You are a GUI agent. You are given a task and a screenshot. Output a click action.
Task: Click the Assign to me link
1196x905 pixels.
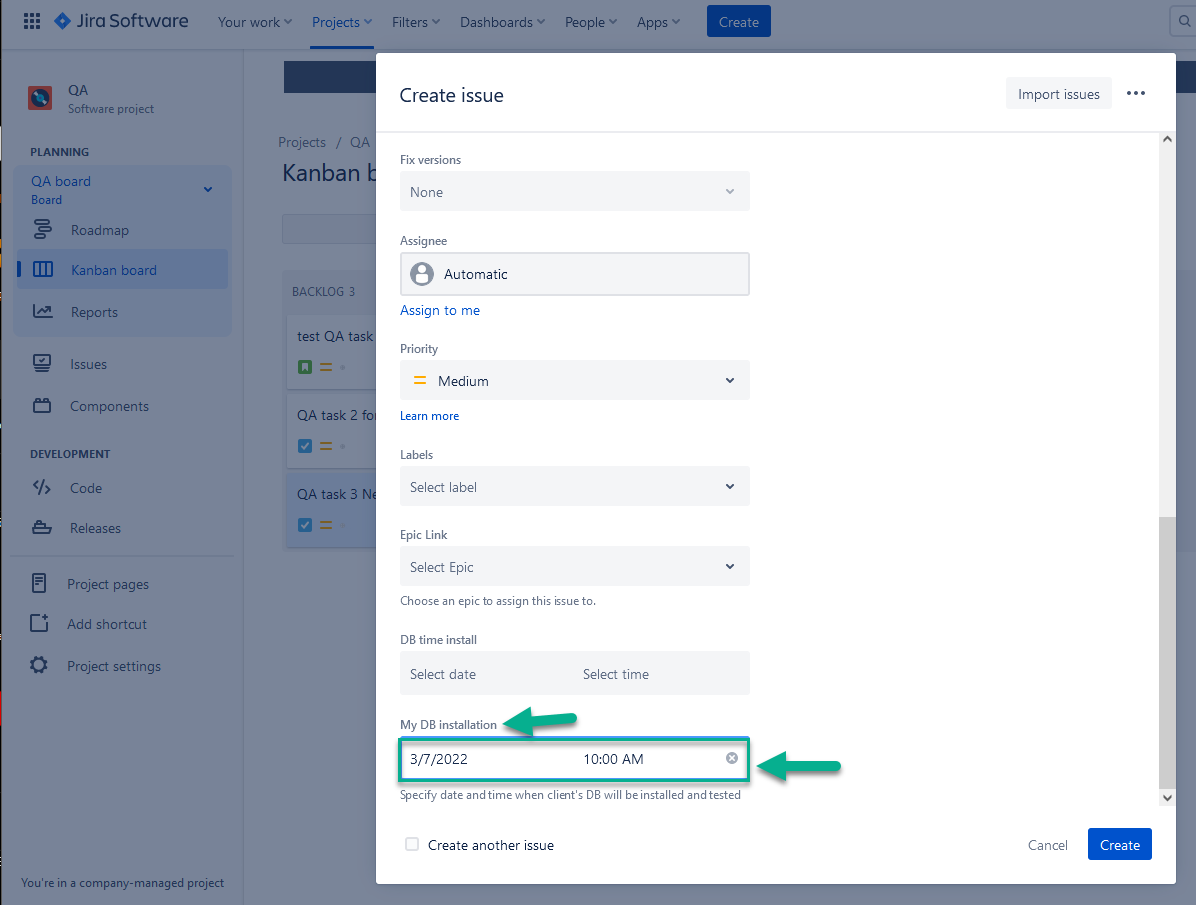[x=440, y=311]
